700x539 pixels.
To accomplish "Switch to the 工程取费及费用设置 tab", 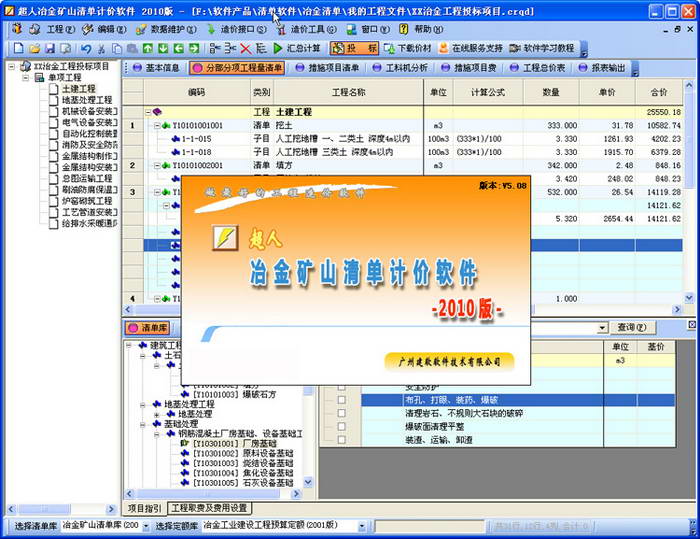I will [x=209, y=508].
